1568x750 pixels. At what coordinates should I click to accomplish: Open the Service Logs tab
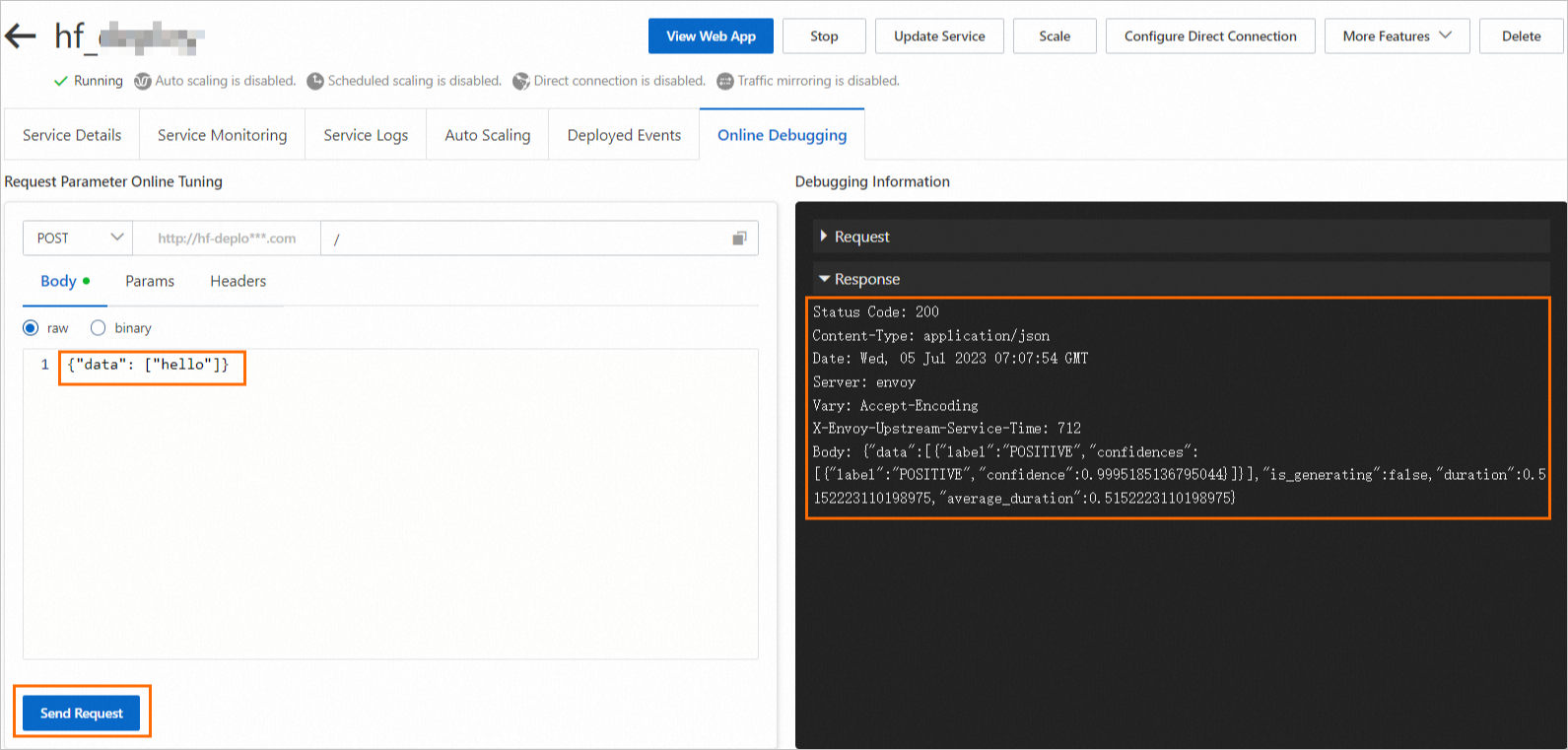pyautogui.click(x=366, y=135)
